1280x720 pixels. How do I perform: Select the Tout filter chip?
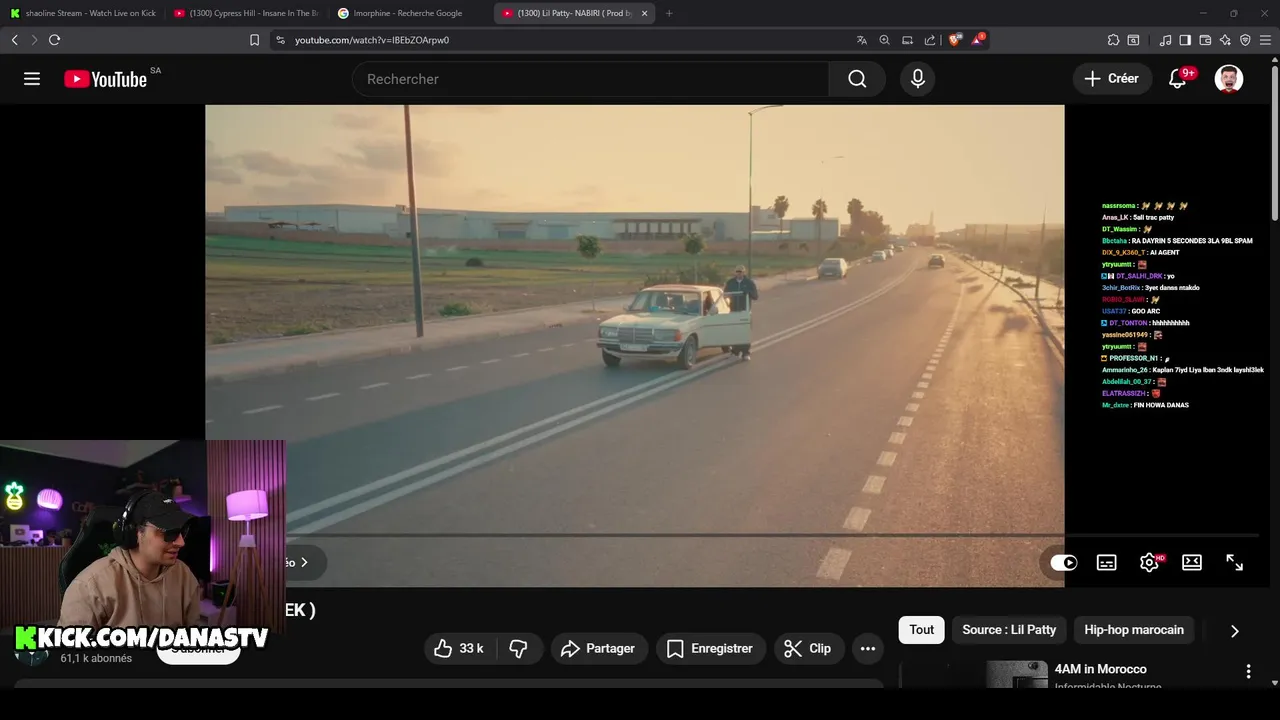922,630
